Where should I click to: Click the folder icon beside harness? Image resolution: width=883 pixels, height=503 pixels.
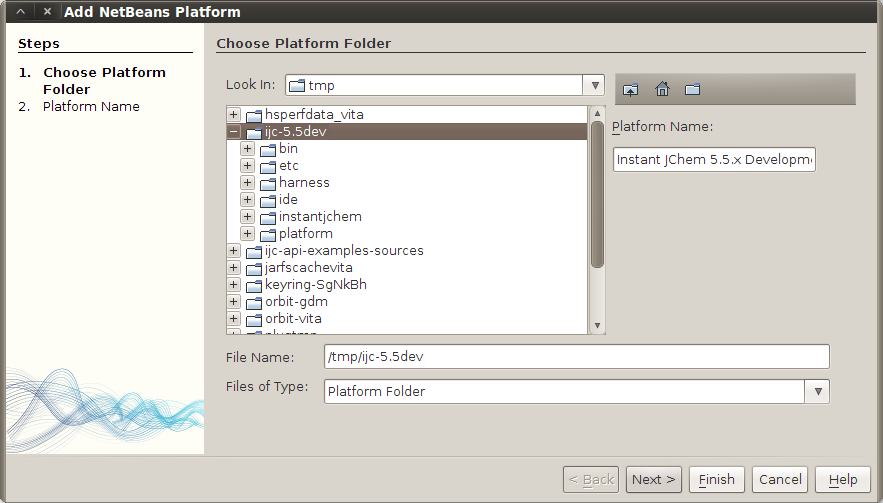pos(268,183)
